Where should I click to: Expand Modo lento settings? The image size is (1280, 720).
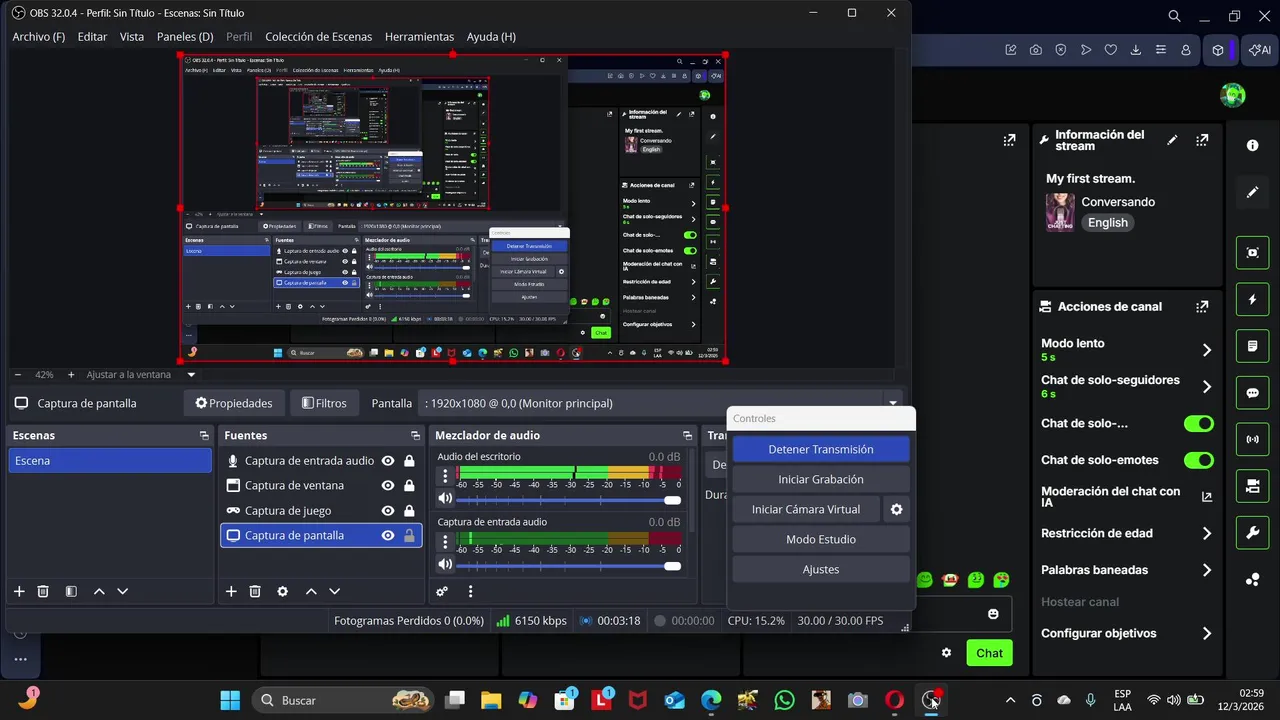[x=1206, y=350]
